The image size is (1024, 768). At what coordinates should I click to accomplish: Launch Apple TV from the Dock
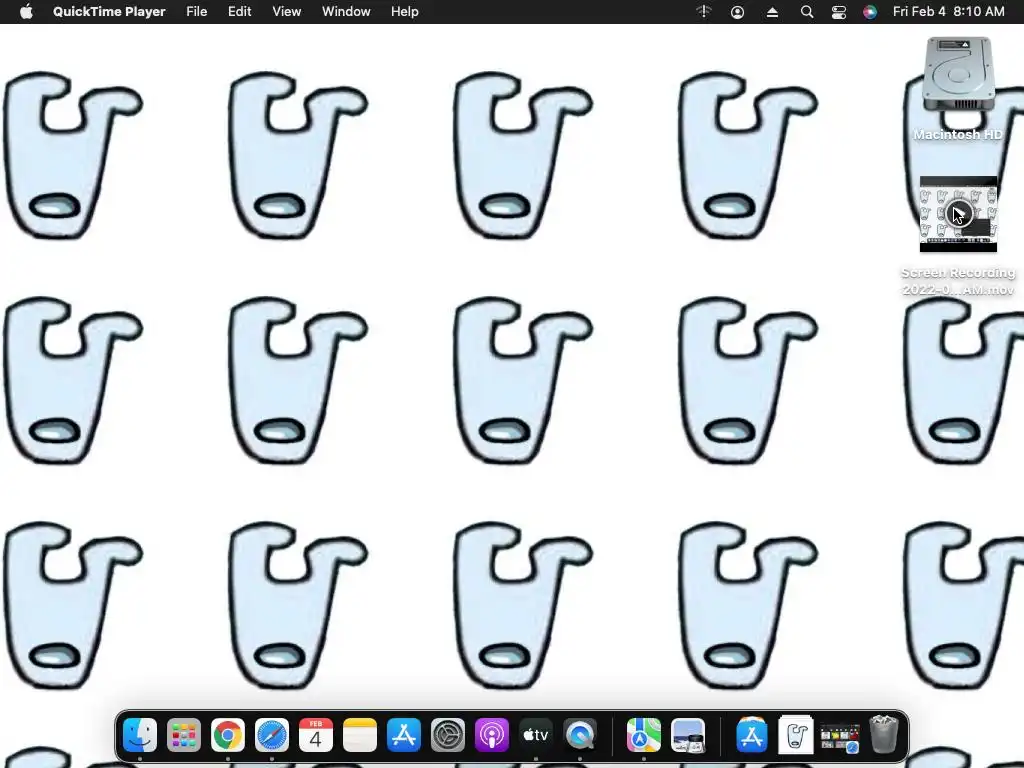tap(536, 735)
